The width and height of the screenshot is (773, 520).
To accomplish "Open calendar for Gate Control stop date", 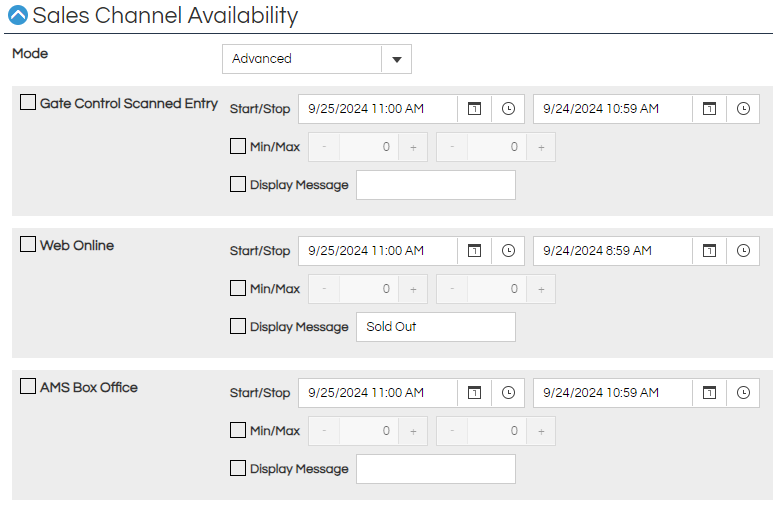I will pyautogui.click(x=709, y=109).
